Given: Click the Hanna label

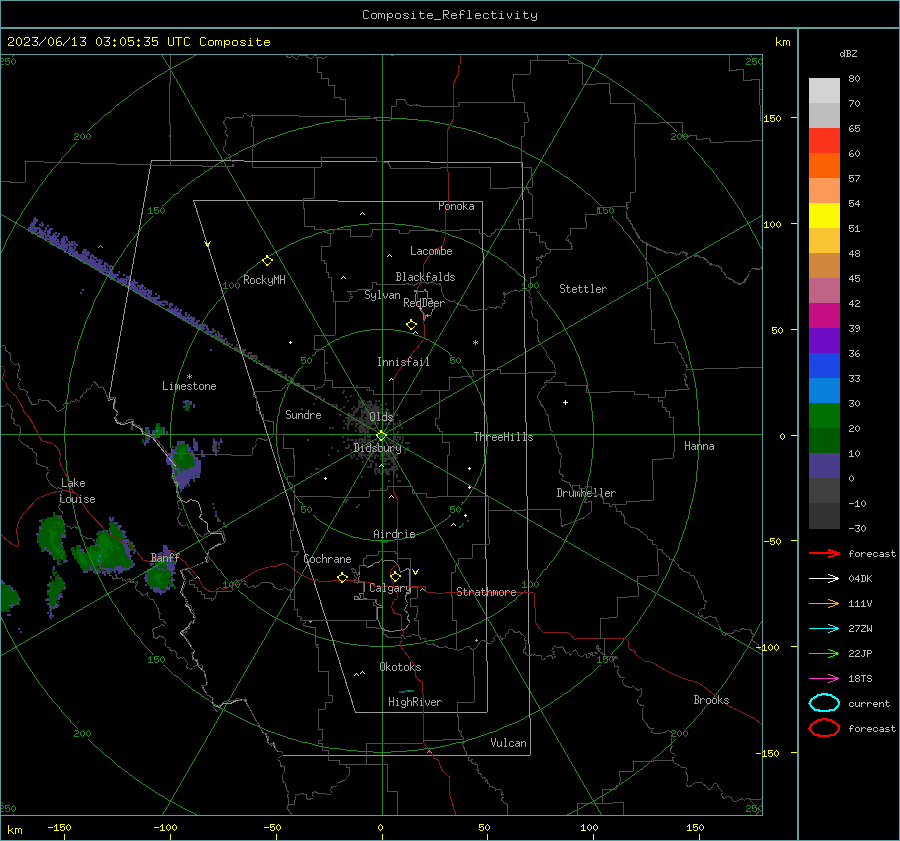Looking at the screenshot, I should 699,446.
